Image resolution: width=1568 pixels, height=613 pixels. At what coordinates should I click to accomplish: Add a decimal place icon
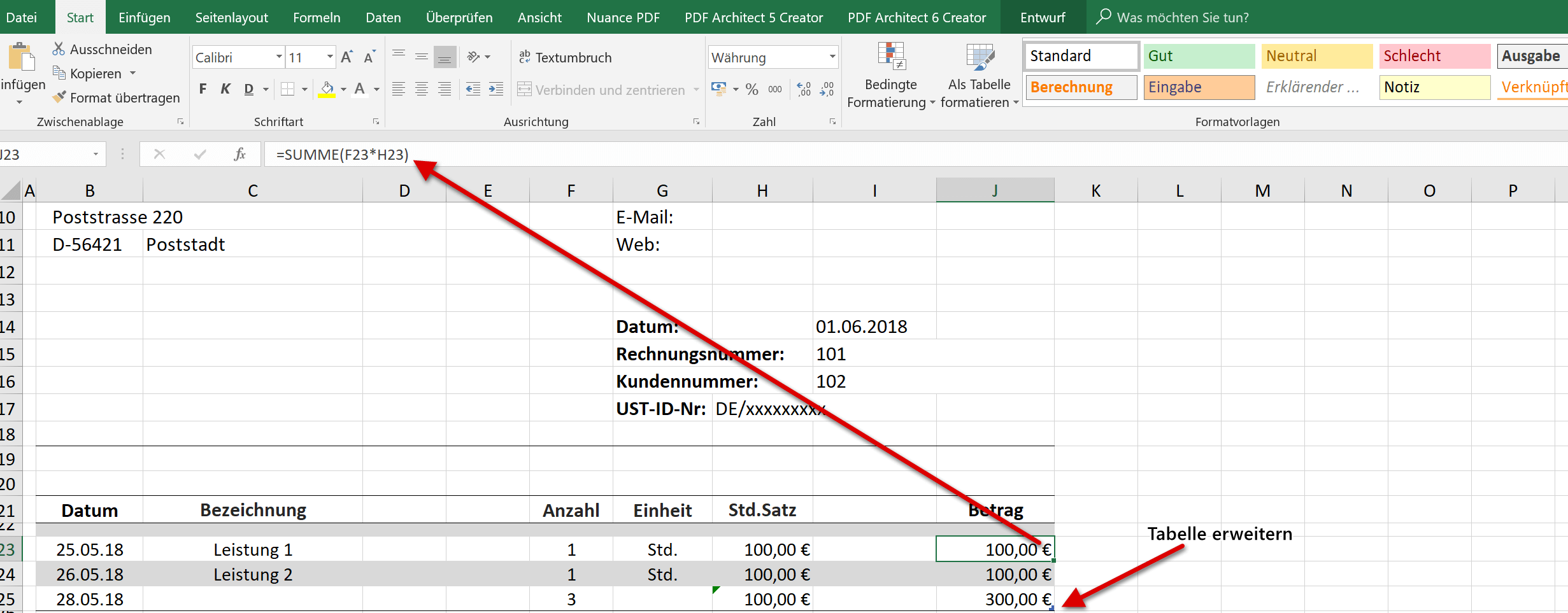804,89
